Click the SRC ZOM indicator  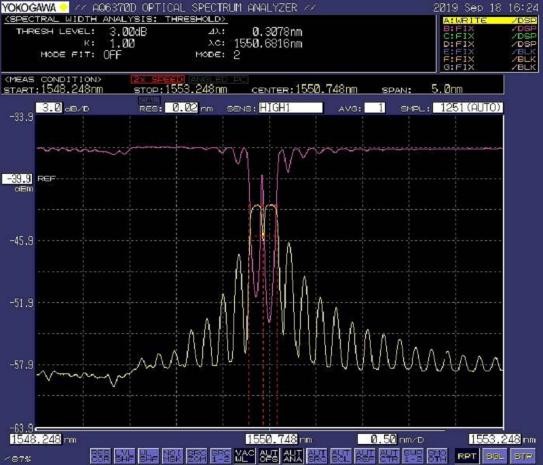point(196,456)
